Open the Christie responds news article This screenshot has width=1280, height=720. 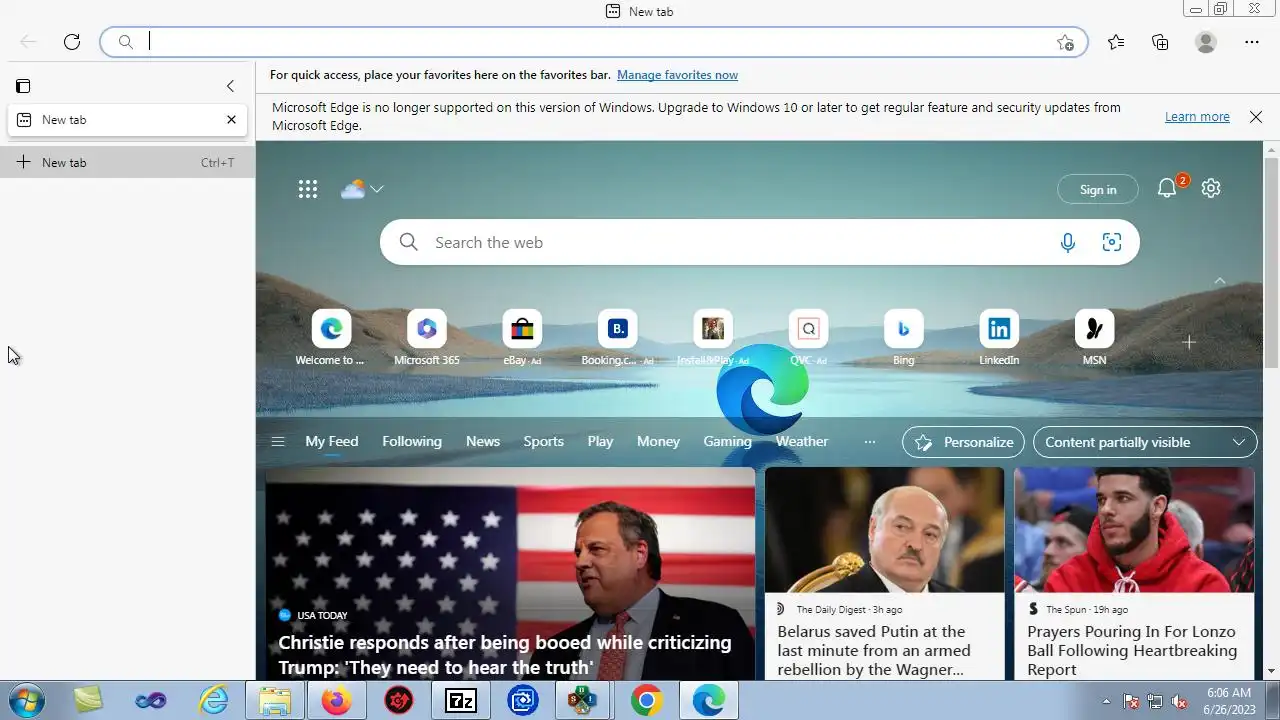pyautogui.click(x=510, y=574)
